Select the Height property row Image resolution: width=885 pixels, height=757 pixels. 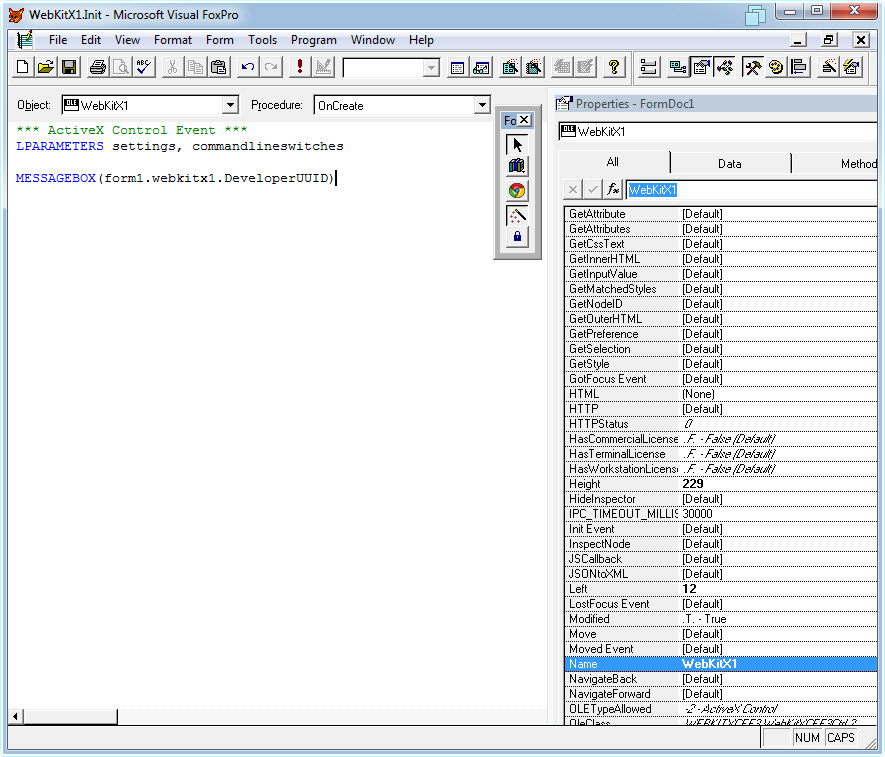click(x=721, y=484)
